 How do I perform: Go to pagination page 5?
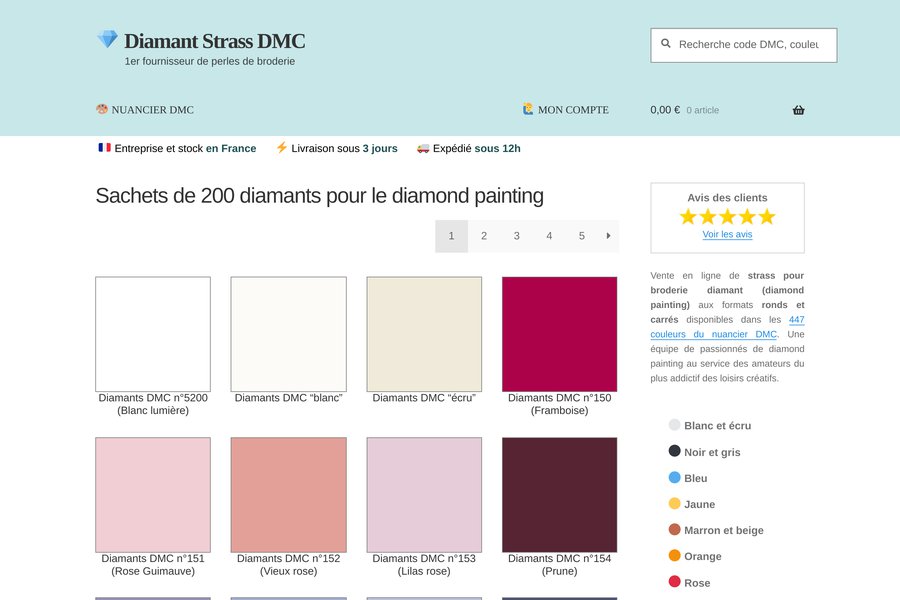581,236
